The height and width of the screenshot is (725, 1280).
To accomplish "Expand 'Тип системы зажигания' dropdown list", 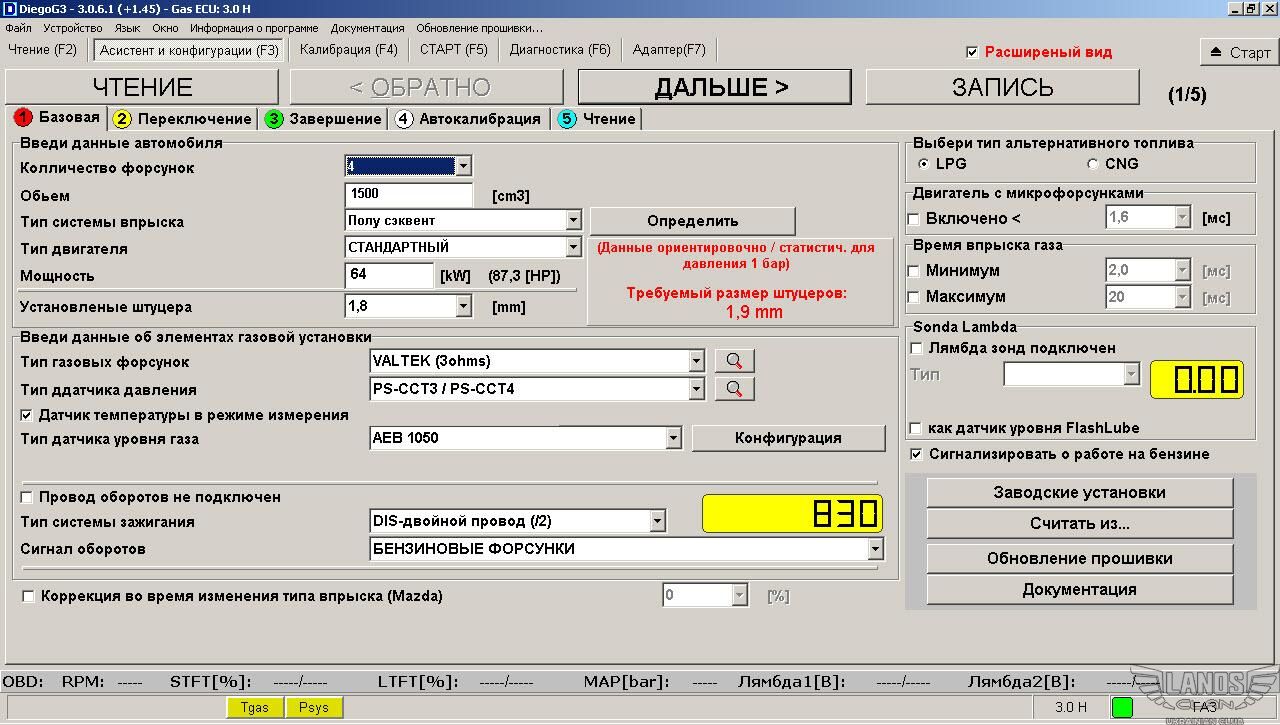I will coord(657,521).
